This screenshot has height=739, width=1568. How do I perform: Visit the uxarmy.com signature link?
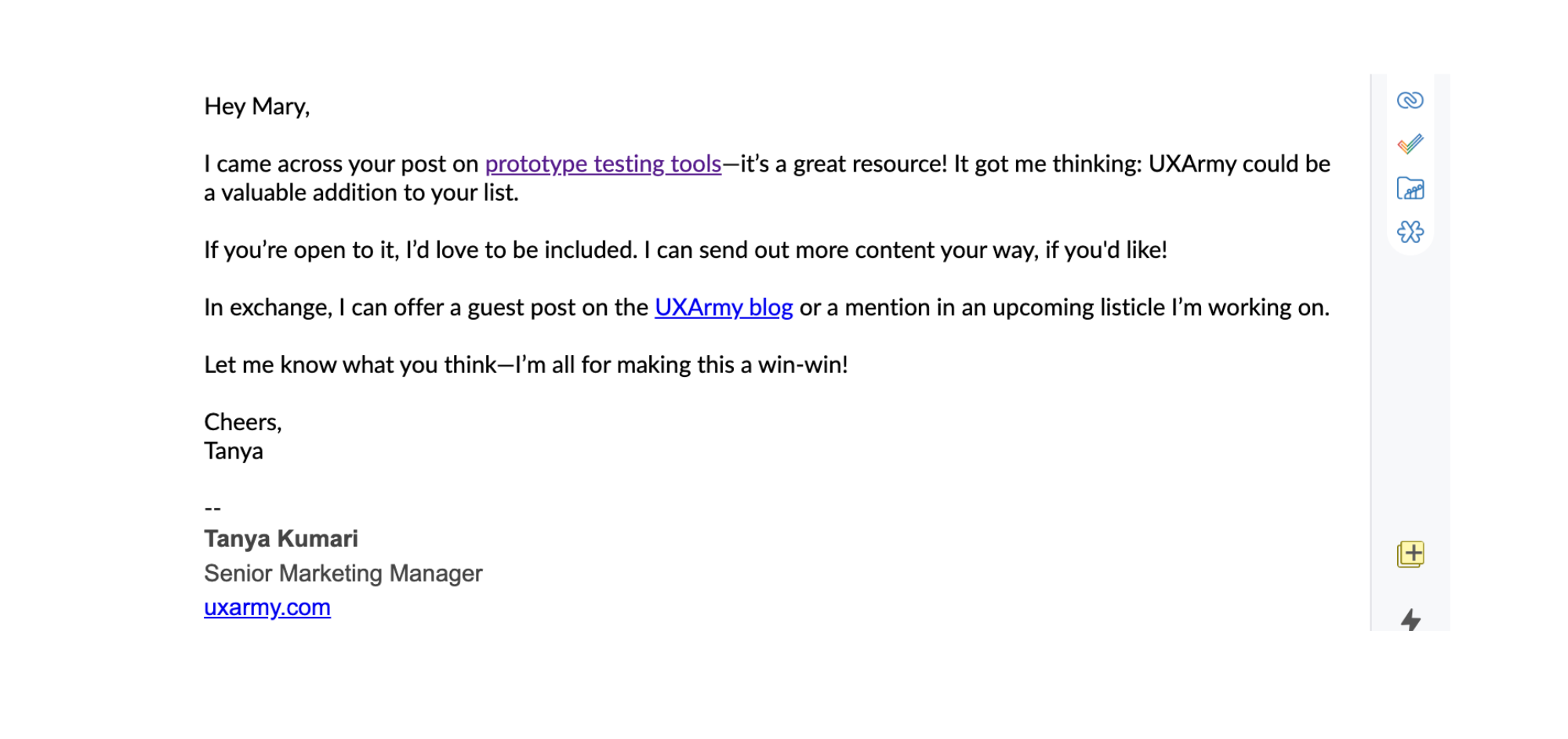pyautogui.click(x=267, y=607)
